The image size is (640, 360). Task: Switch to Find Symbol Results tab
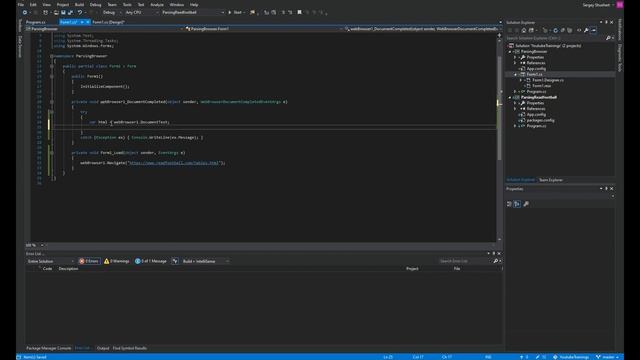[129, 348]
